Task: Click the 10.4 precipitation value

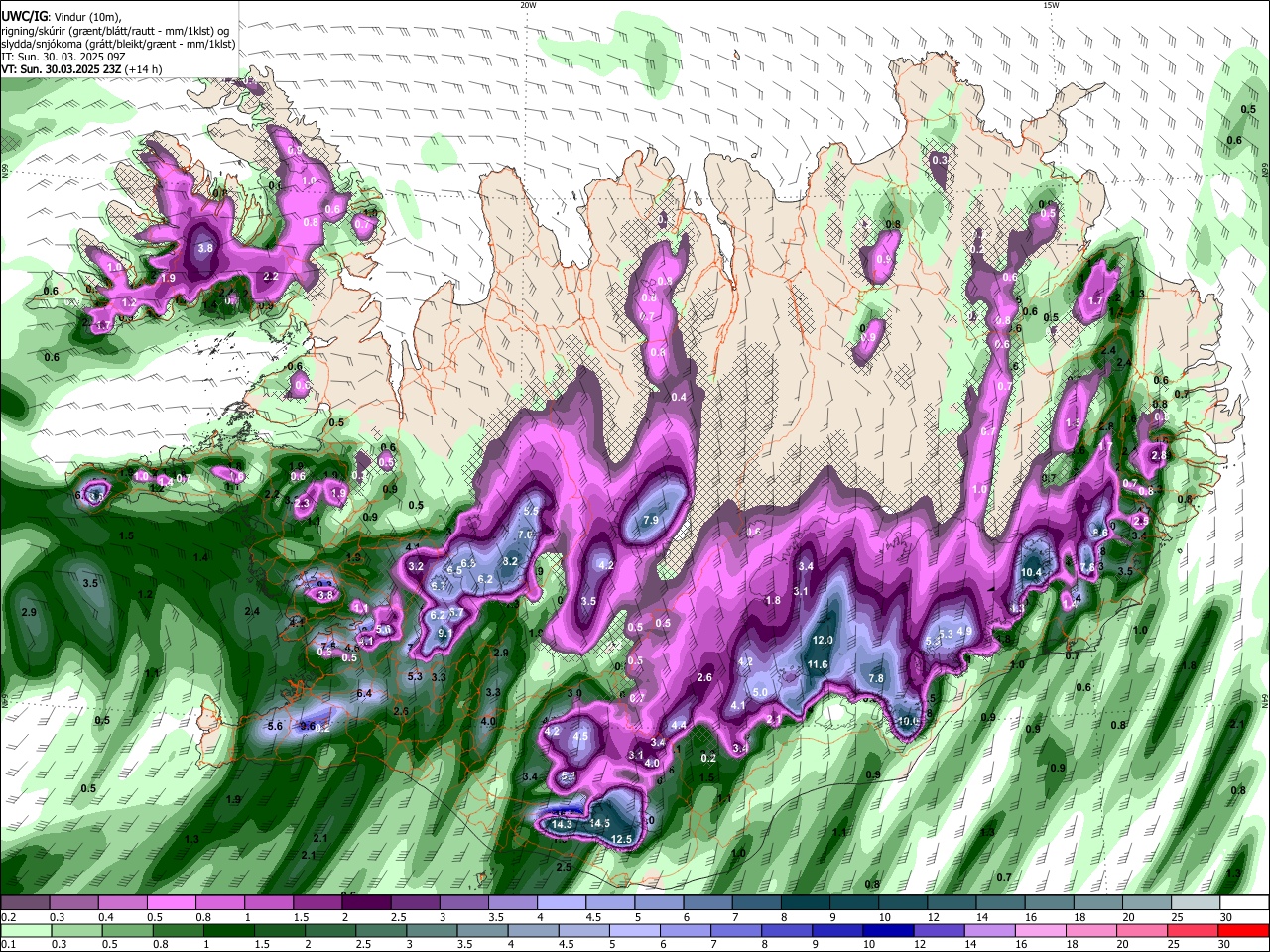Action: pyautogui.click(x=1031, y=572)
